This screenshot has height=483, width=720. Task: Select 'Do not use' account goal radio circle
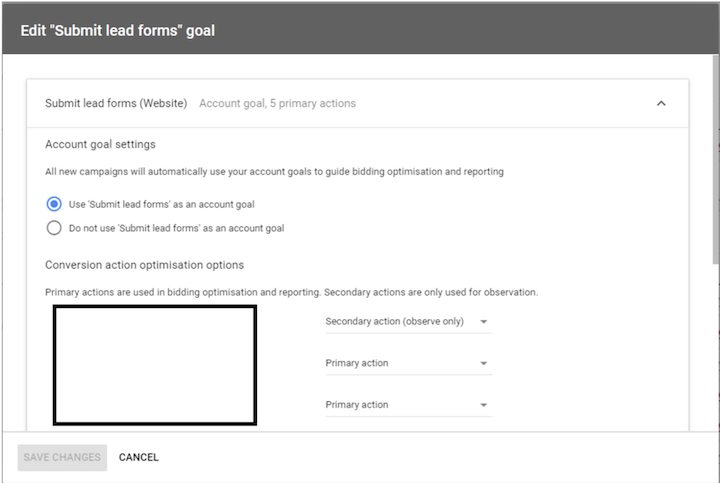pyautogui.click(x=54, y=228)
